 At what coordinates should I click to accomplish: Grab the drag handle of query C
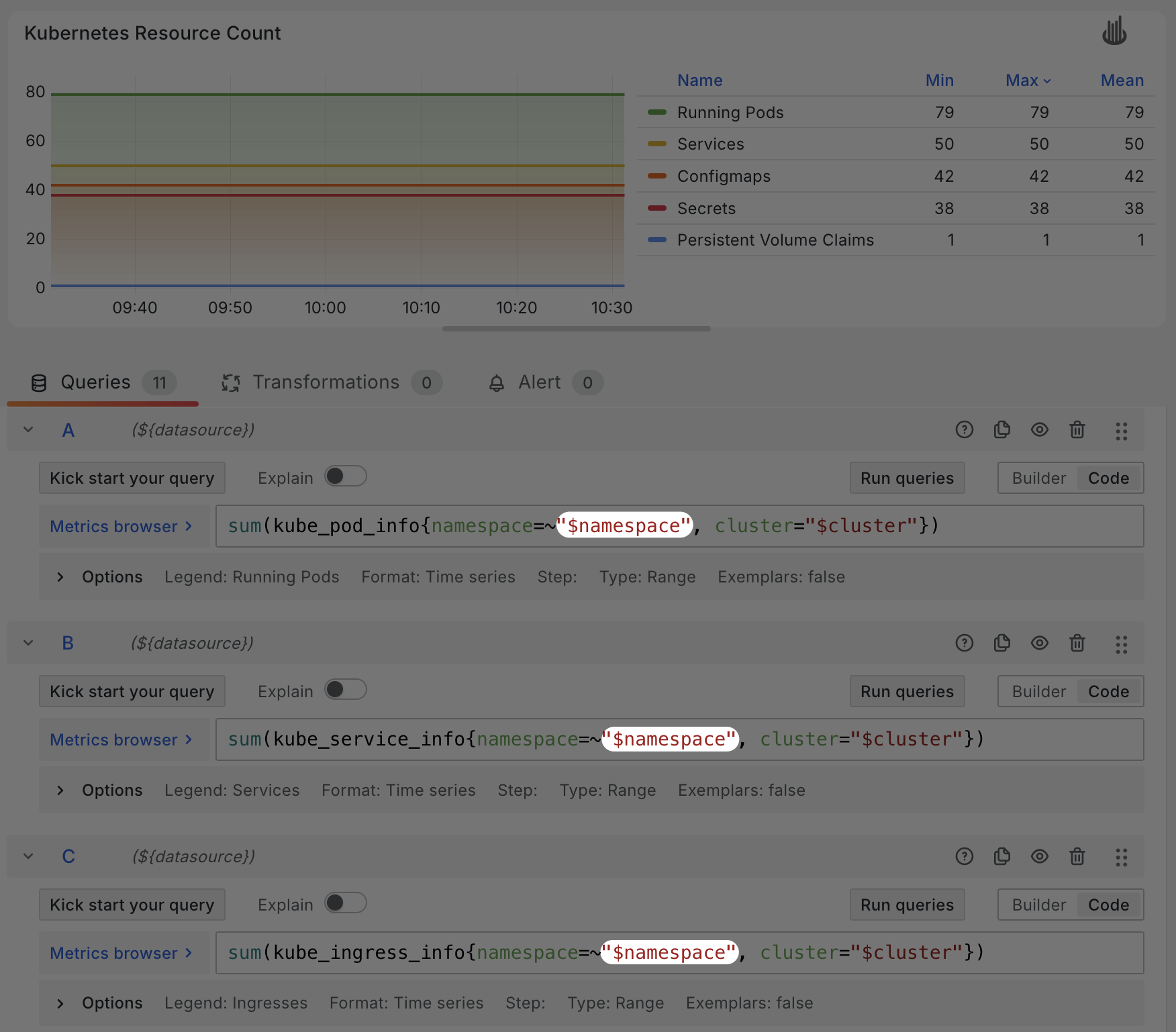click(1122, 858)
